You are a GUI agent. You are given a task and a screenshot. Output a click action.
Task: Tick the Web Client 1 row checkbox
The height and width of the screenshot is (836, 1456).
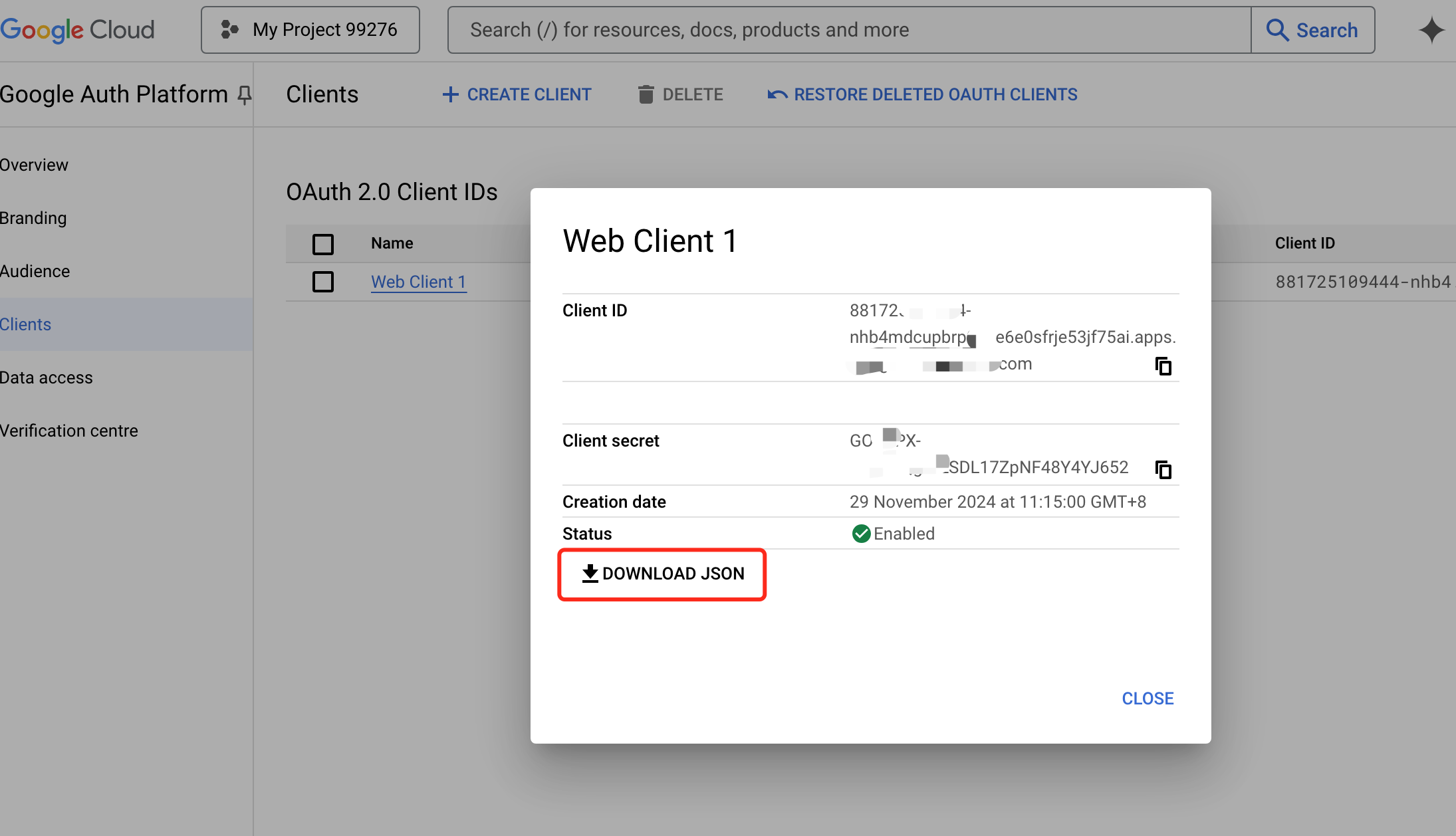pos(323,282)
